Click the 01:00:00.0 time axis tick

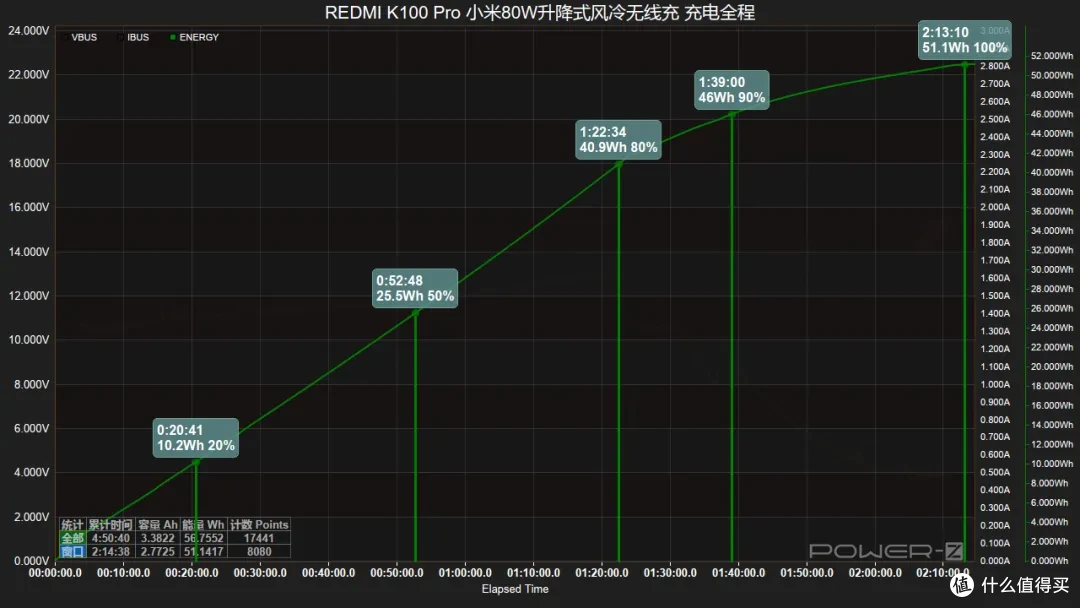(465, 573)
